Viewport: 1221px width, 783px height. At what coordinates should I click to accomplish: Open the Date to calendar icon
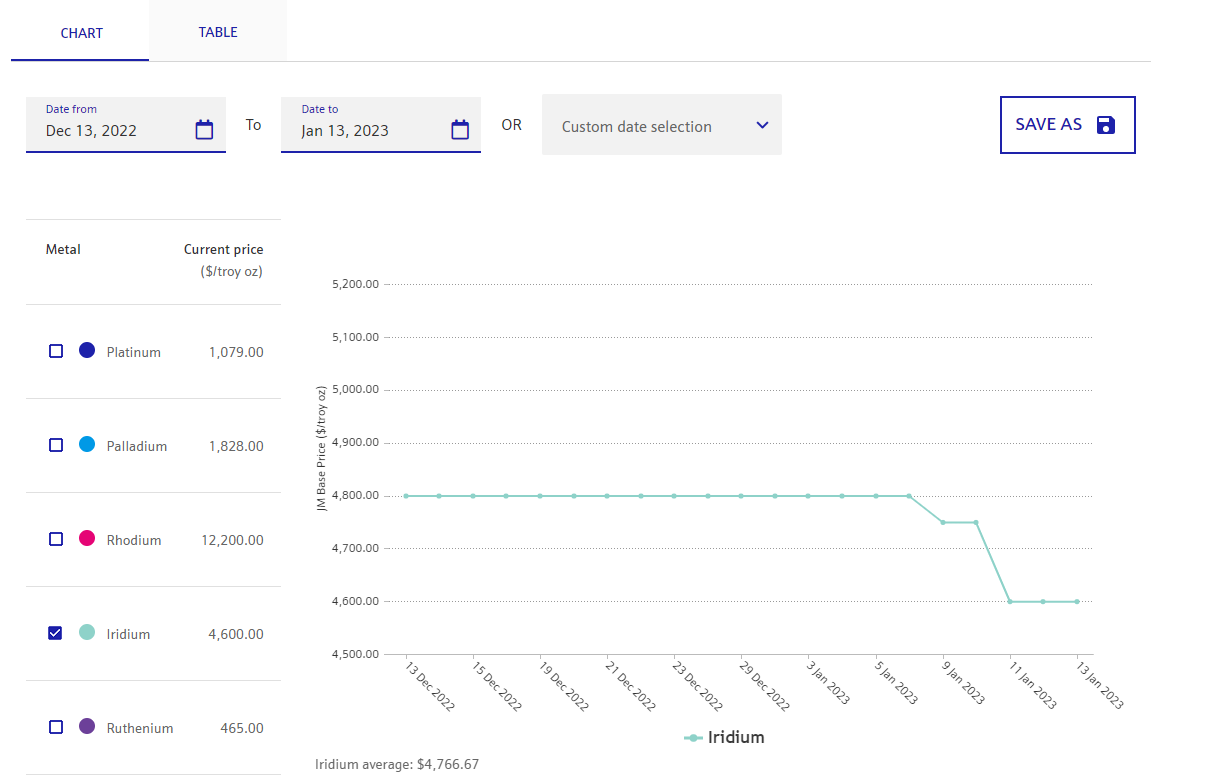click(x=460, y=129)
